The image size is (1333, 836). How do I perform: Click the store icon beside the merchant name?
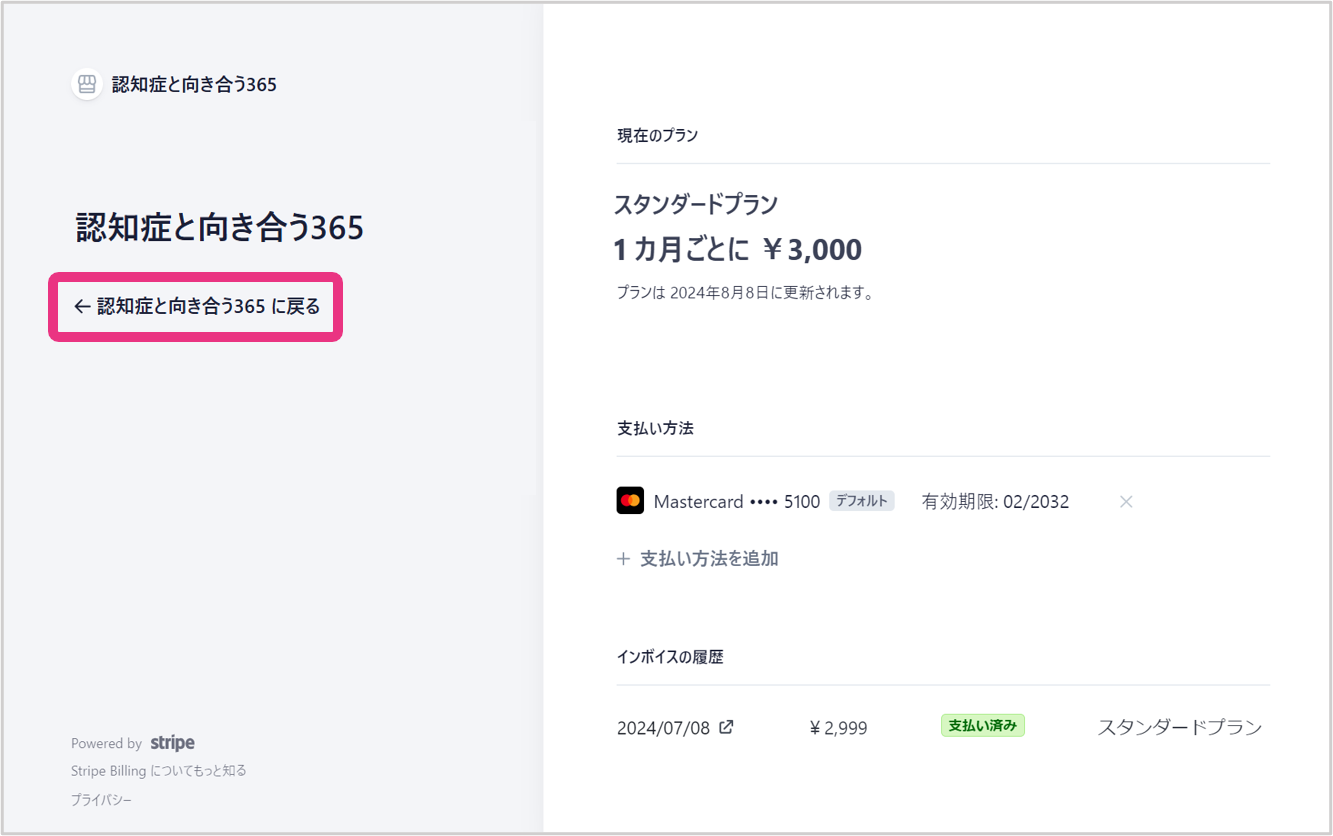click(87, 84)
